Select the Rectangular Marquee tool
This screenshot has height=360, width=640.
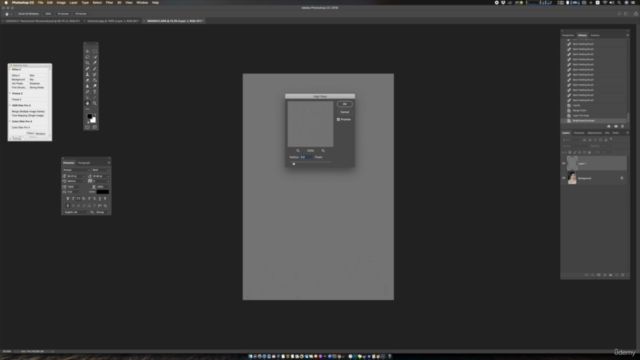tap(95, 51)
